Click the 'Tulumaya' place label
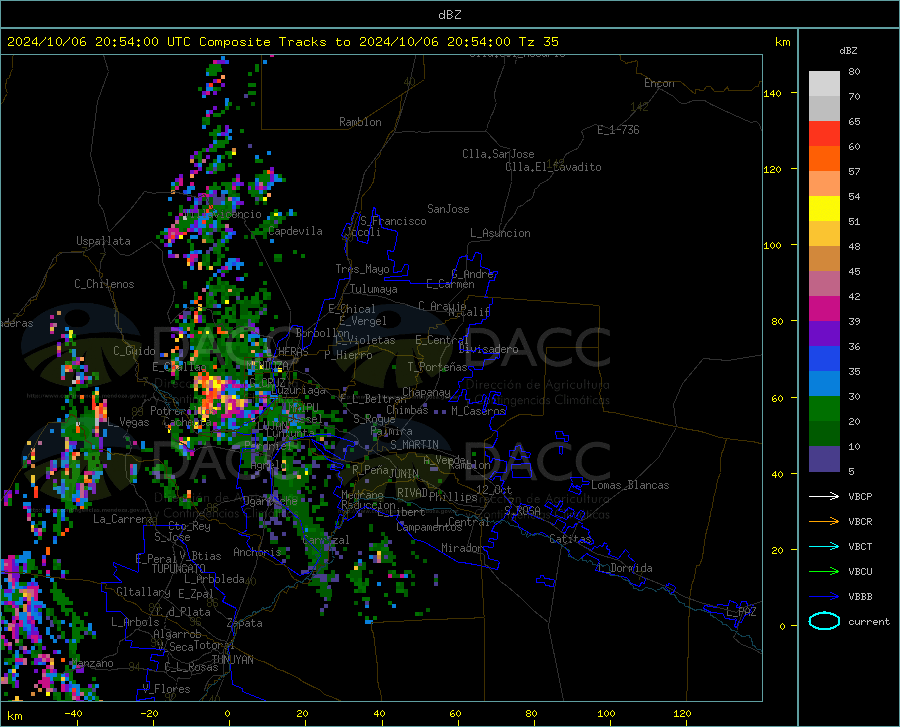Viewport: 900px width, 727px height. [374, 289]
